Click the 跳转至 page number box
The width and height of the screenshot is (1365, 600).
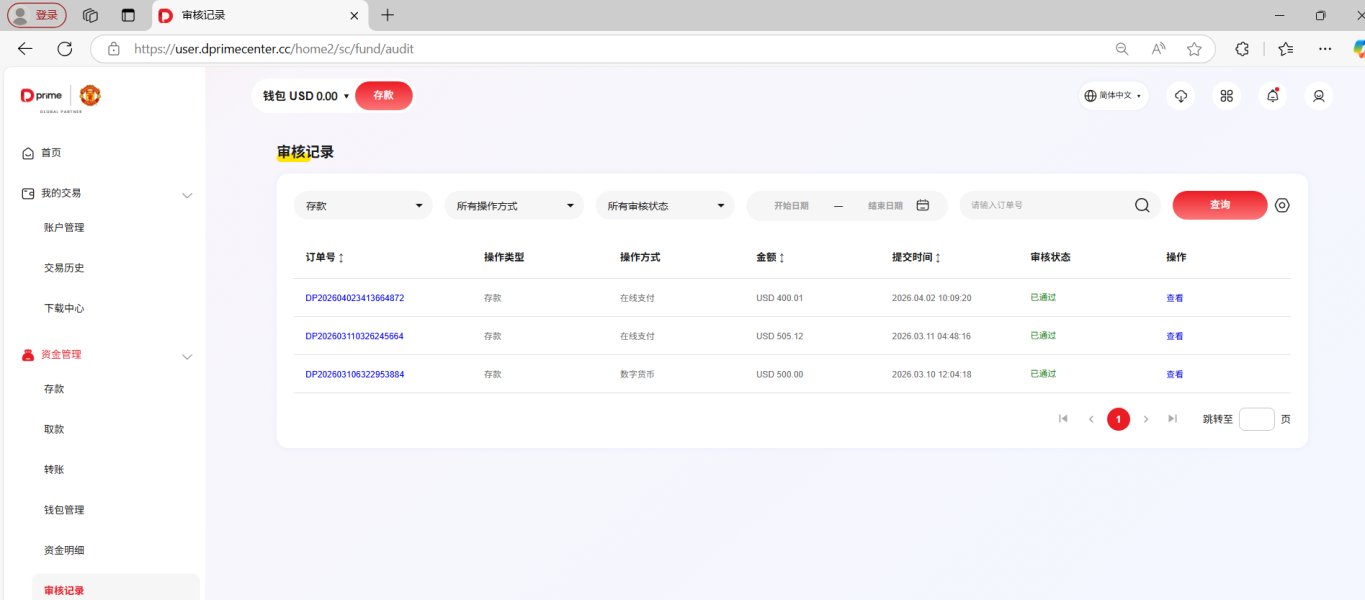(1257, 419)
